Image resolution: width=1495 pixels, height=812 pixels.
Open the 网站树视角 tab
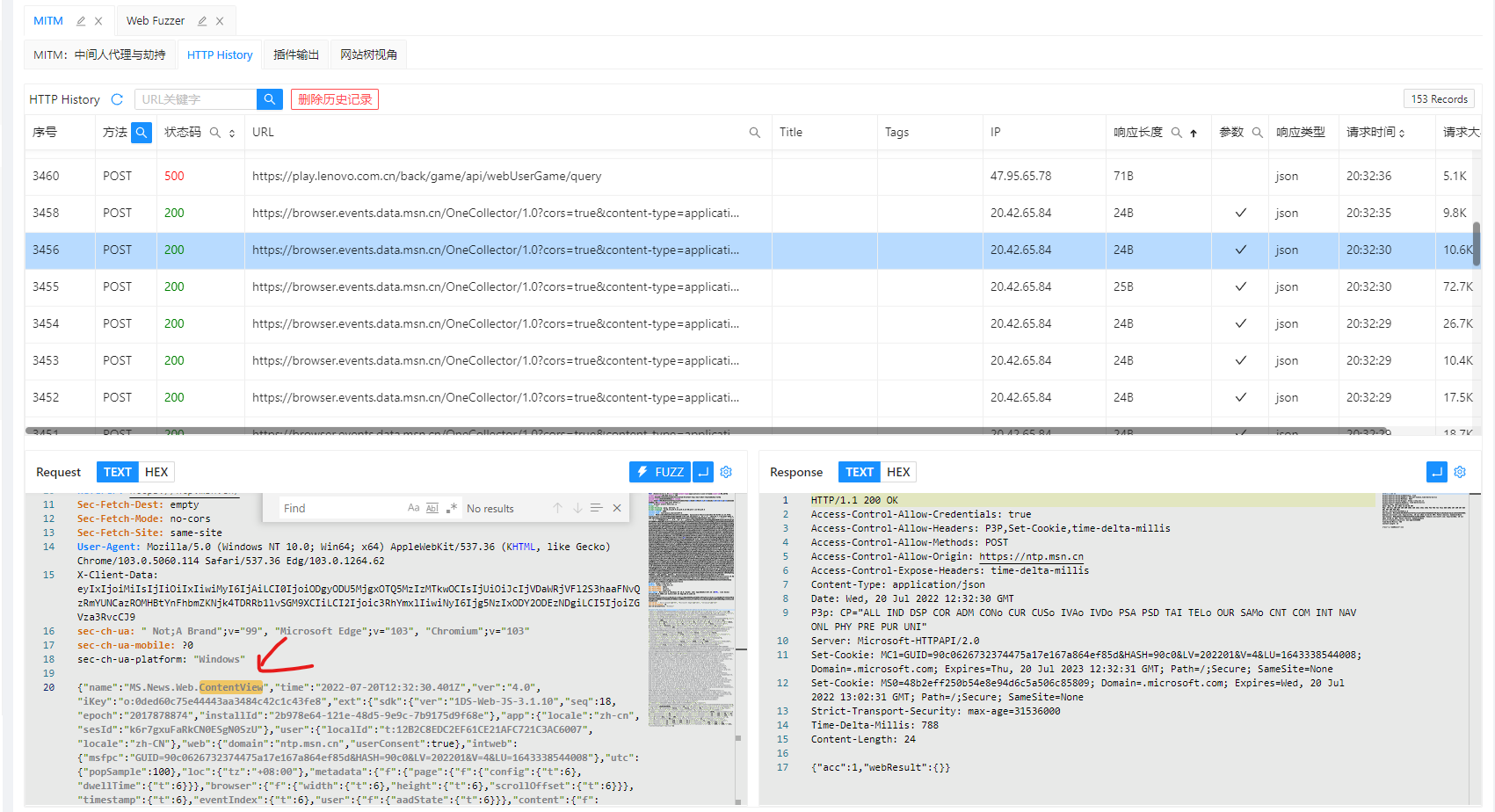point(368,54)
